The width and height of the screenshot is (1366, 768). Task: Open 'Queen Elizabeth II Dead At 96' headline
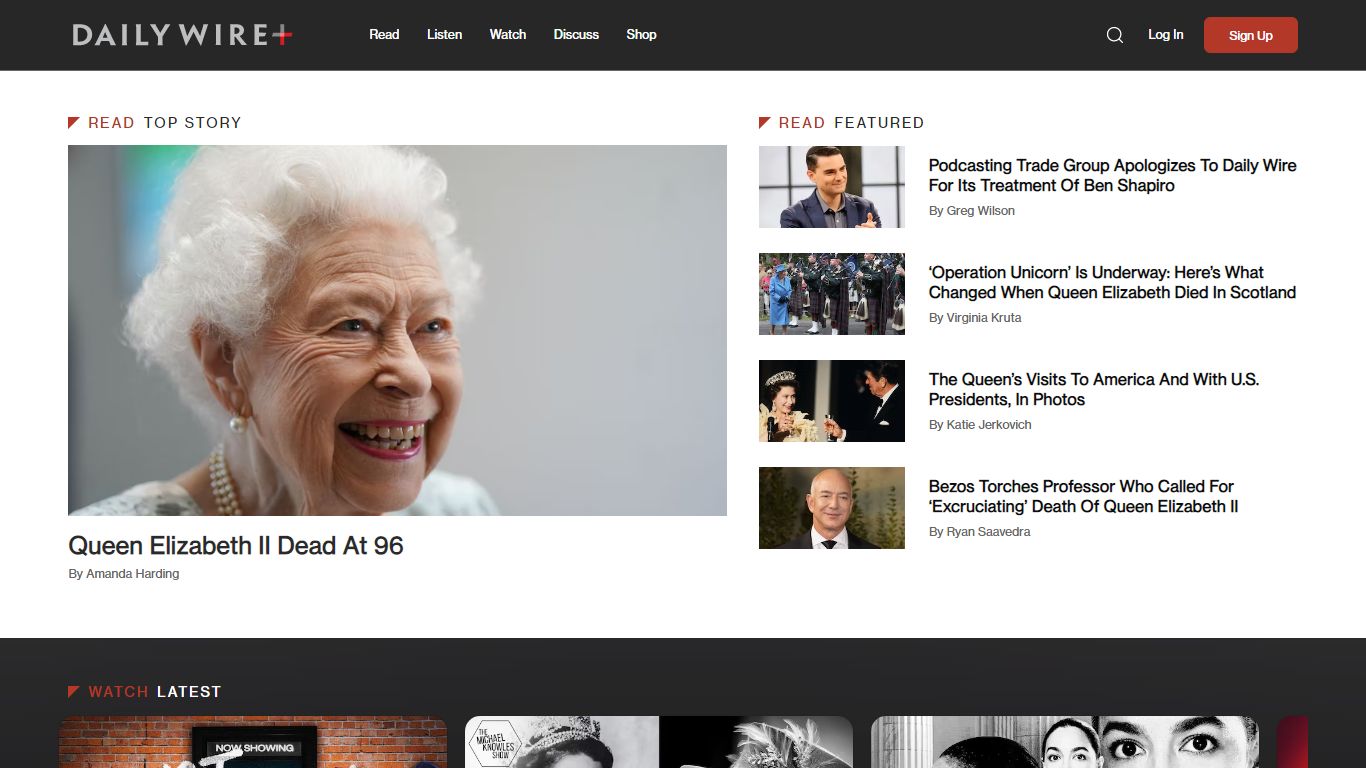(x=236, y=545)
